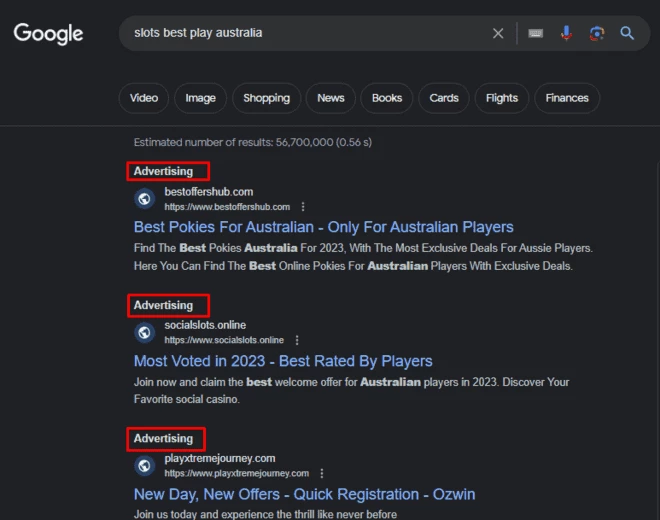Click the https://www.bestoffershub.com URL
This screenshot has width=660, height=520.
pos(227,207)
